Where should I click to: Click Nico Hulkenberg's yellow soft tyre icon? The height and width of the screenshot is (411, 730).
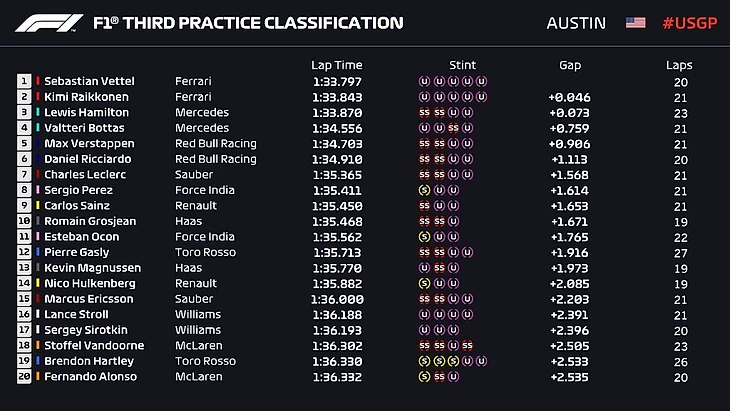point(424,283)
